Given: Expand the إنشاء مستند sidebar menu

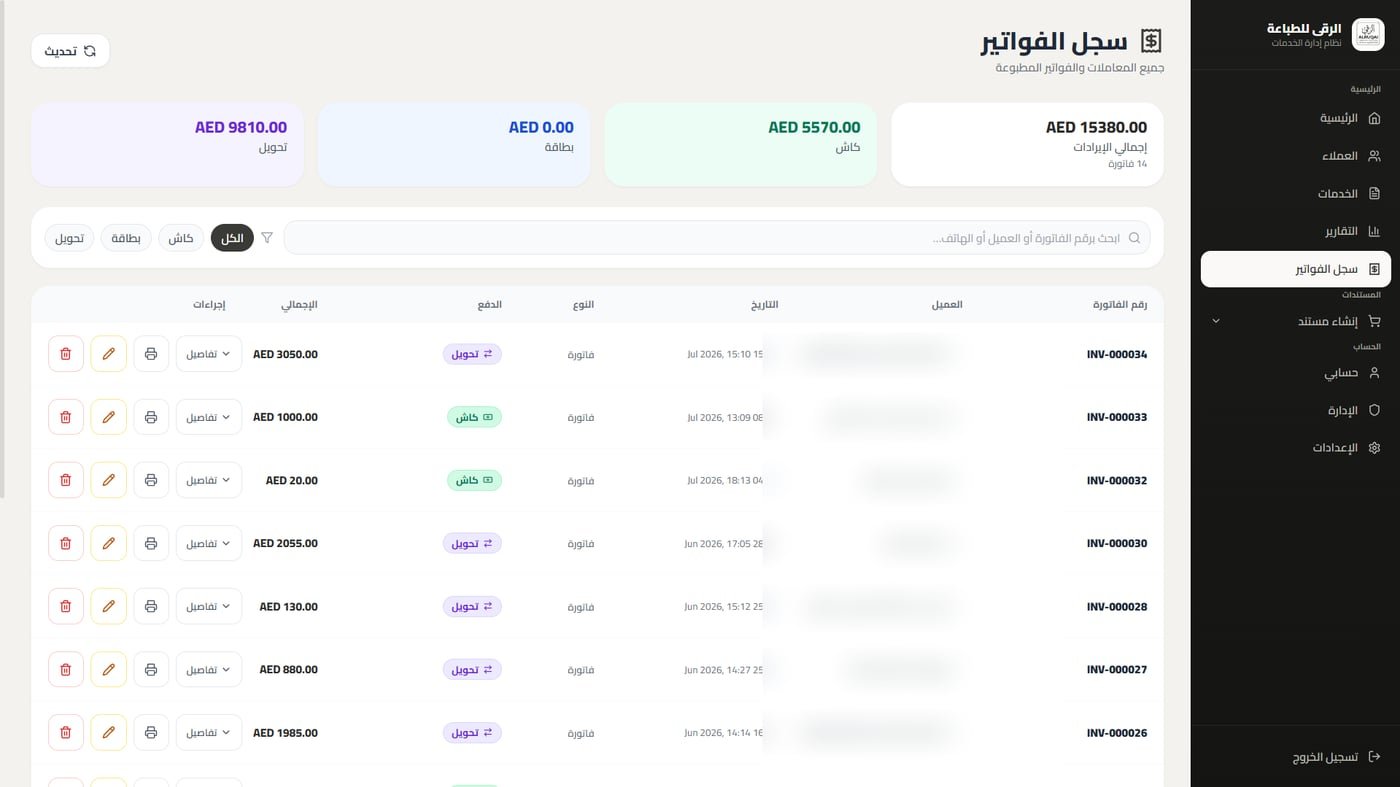Looking at the screenshot, I should point(1295,321).
